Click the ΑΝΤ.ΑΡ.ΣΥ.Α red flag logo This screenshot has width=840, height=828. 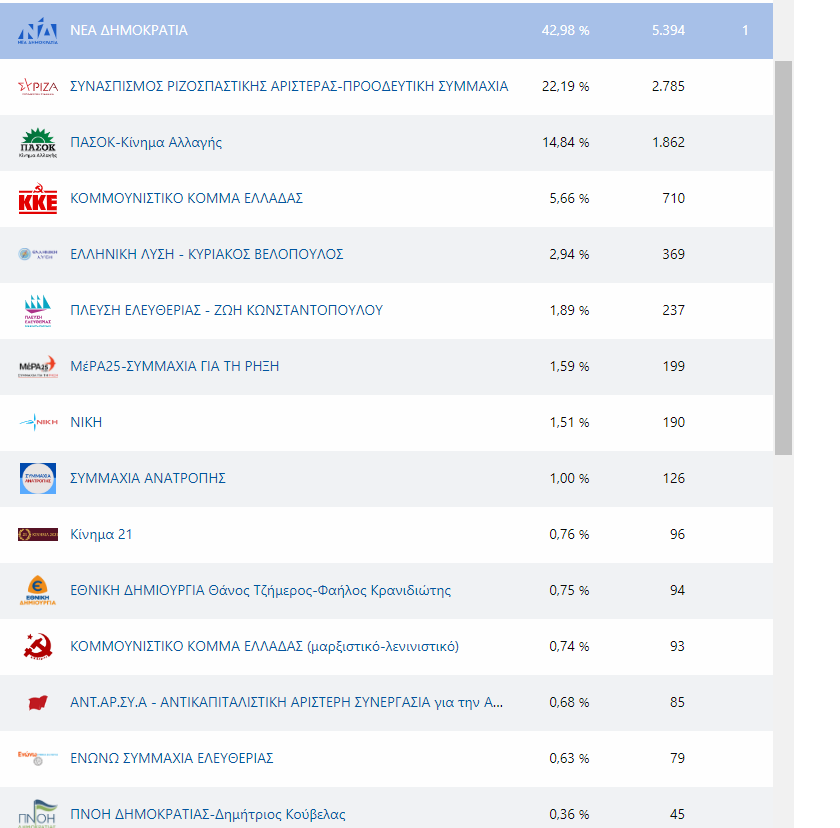pos(38,703)
